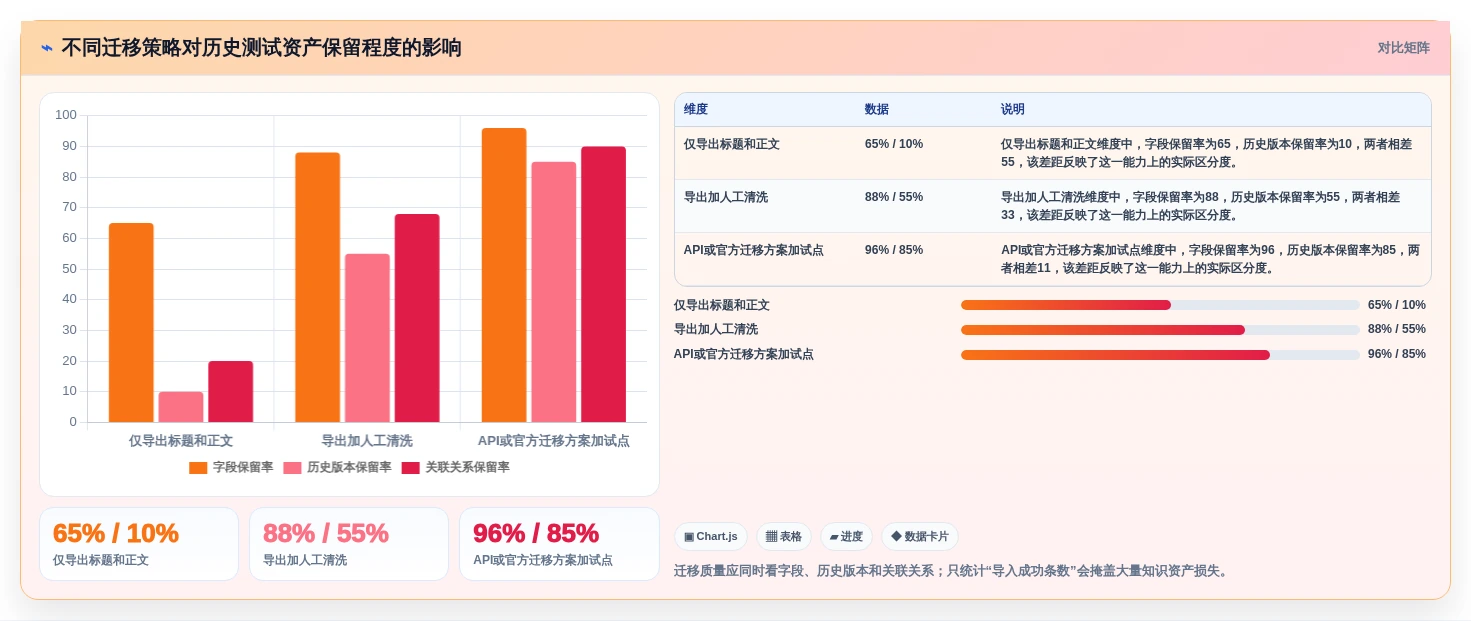Click the lightning icon beside the title

(47, 48)
